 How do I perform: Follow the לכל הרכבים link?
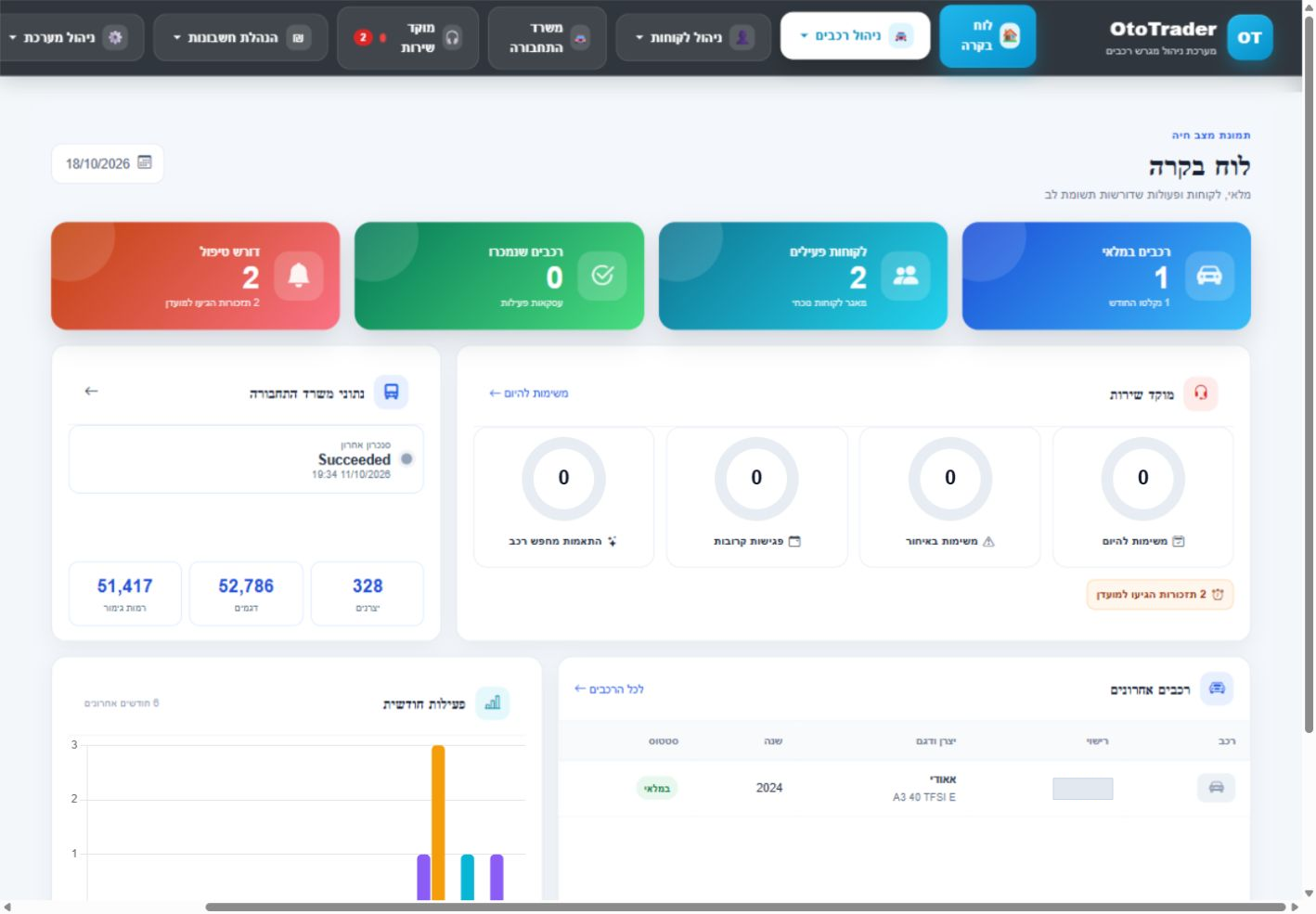pyautogui.click(x=609, y=689)
